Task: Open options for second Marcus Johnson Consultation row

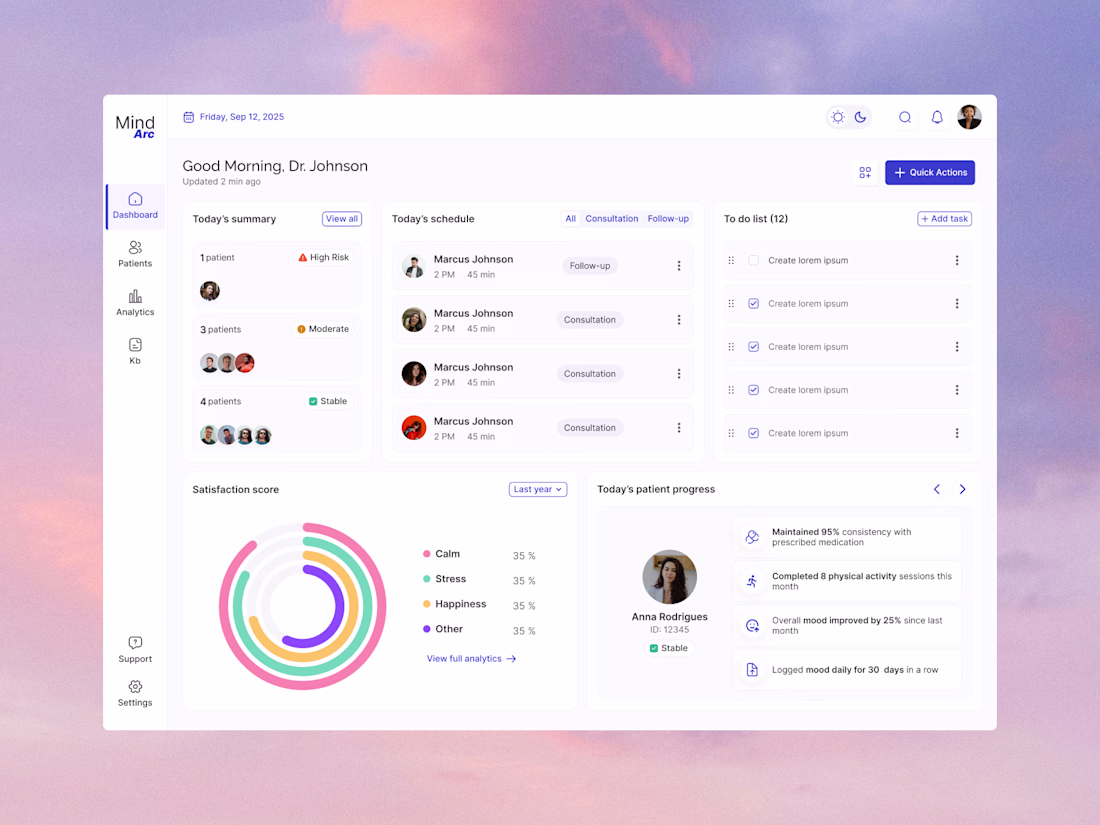Action: 678,320
